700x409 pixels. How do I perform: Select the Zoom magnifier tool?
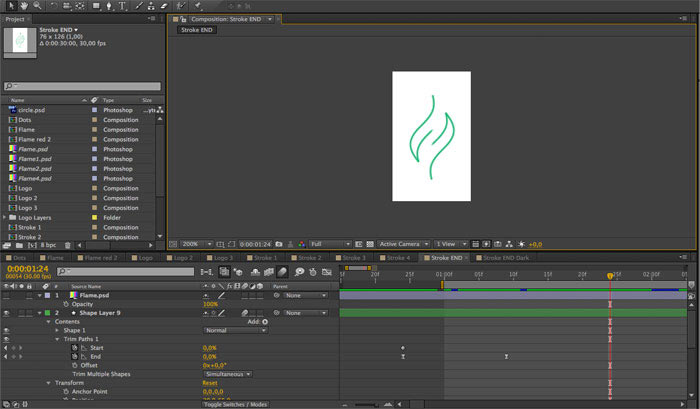[37, 5]
